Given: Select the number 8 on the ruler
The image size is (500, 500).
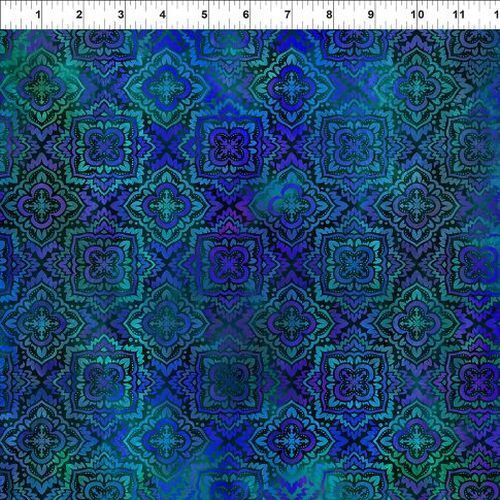Looking at the screenshot, I should click(x=329, y=14).
